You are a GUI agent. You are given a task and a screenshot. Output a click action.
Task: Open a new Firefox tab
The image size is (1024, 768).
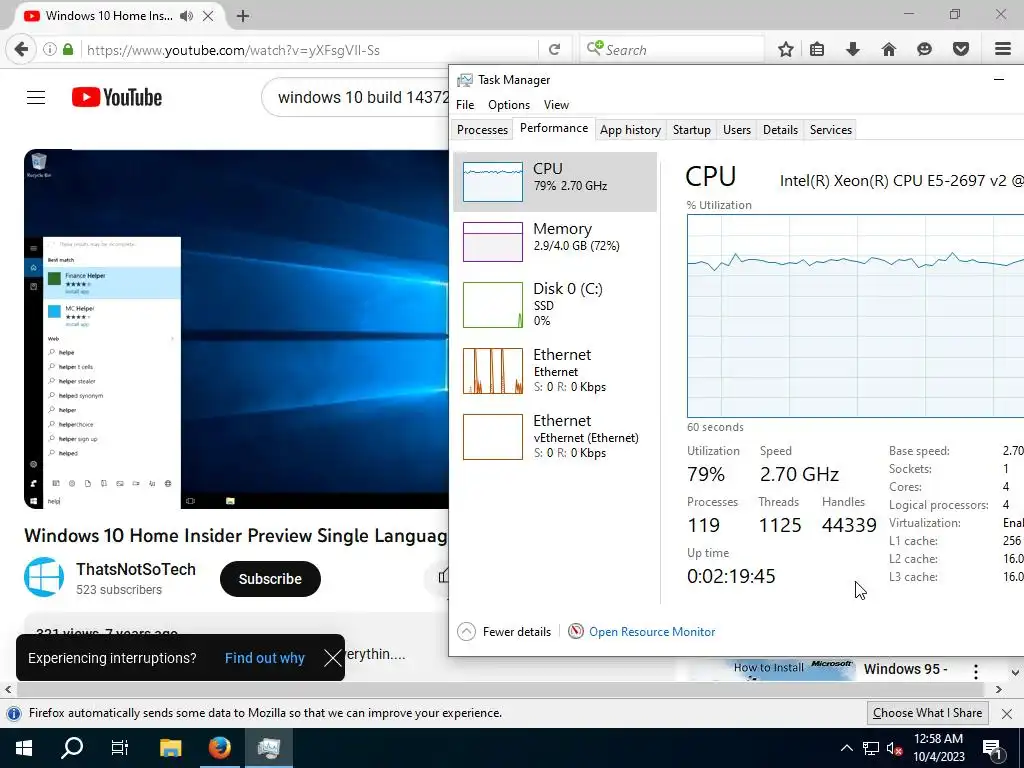coord(243,16)
